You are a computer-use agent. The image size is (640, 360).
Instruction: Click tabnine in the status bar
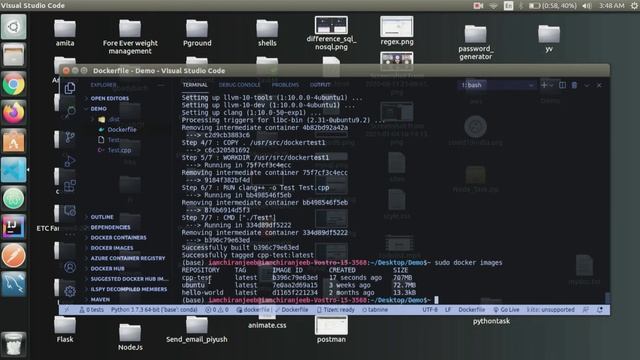pyautogui.click(x=375, y=310)
